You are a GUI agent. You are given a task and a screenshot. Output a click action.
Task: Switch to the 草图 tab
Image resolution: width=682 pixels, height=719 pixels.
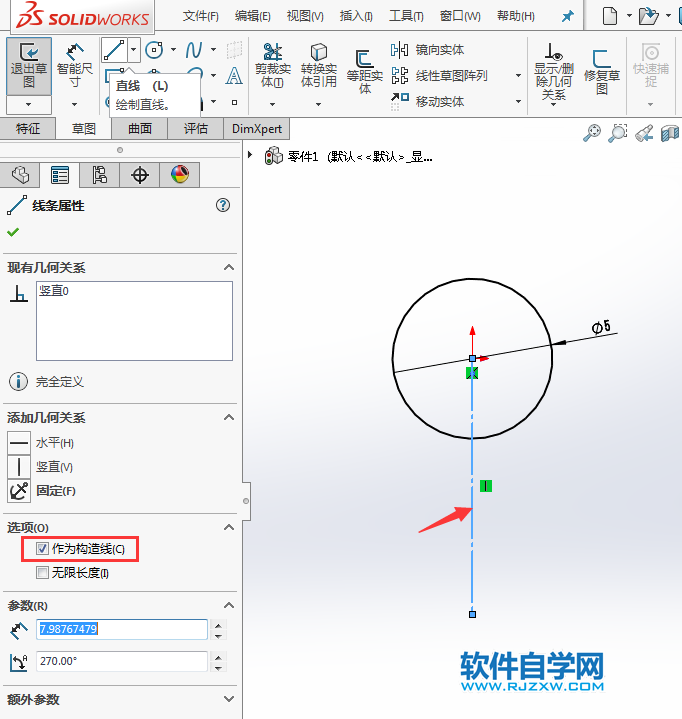83,128
